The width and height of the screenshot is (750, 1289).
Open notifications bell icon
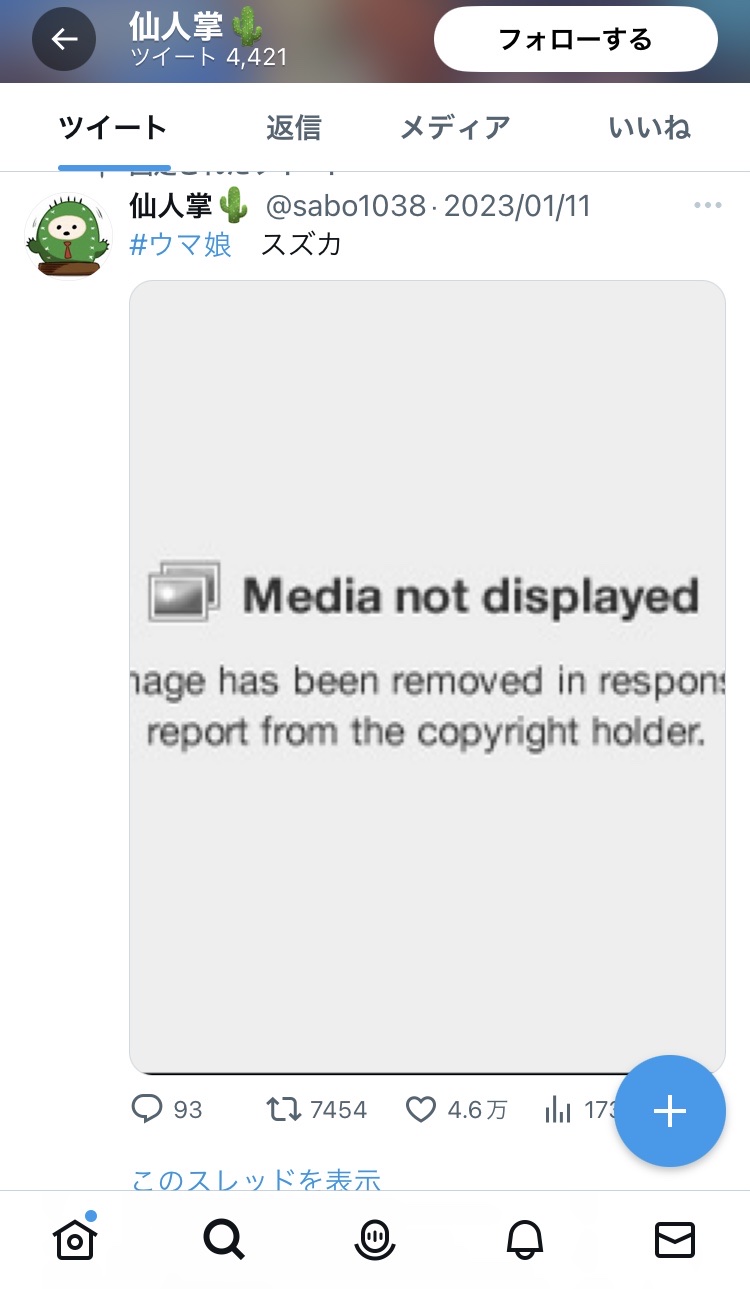point(524,1240)
